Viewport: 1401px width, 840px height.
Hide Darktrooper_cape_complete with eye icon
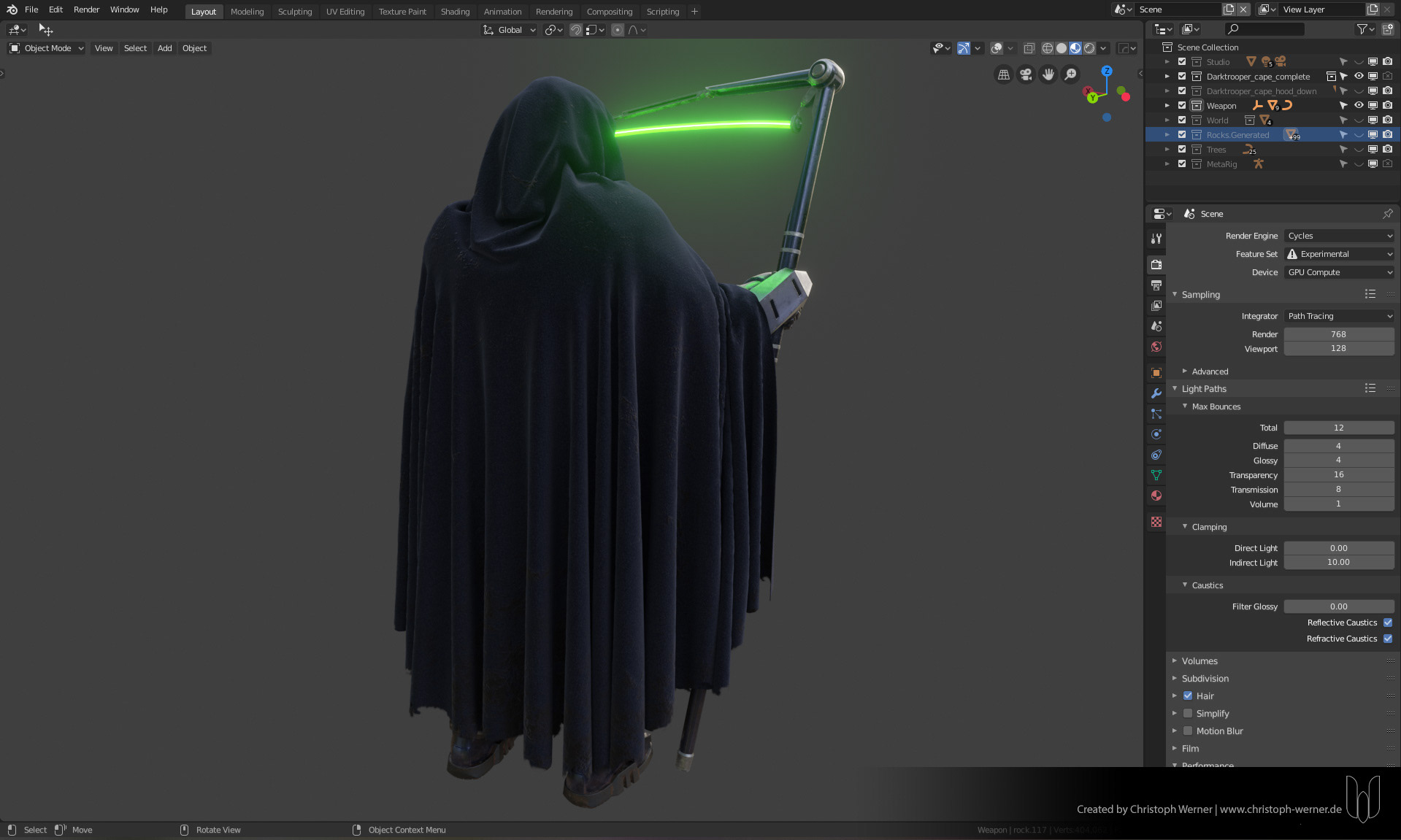1359,77
